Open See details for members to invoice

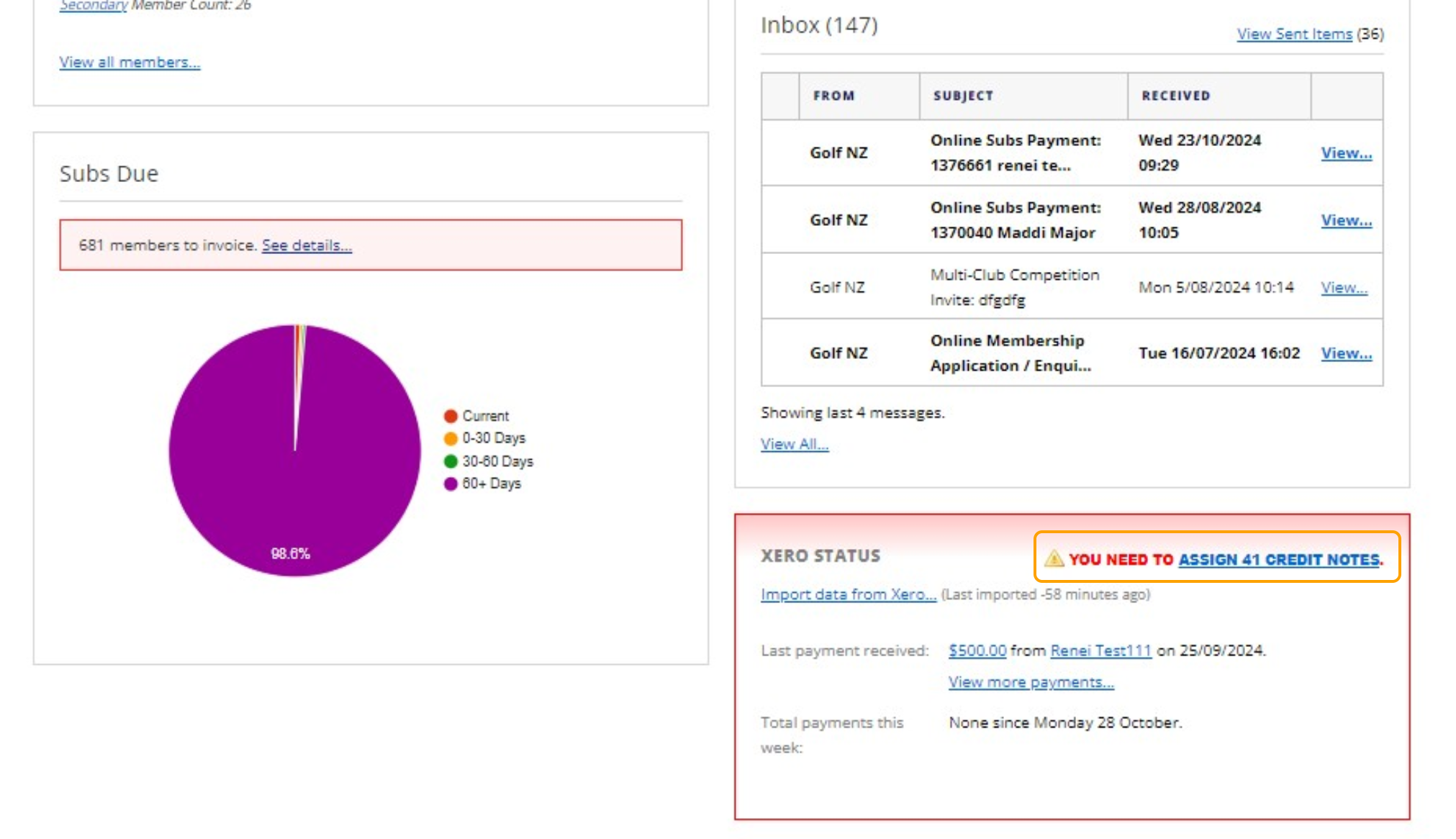click(307, 245)
